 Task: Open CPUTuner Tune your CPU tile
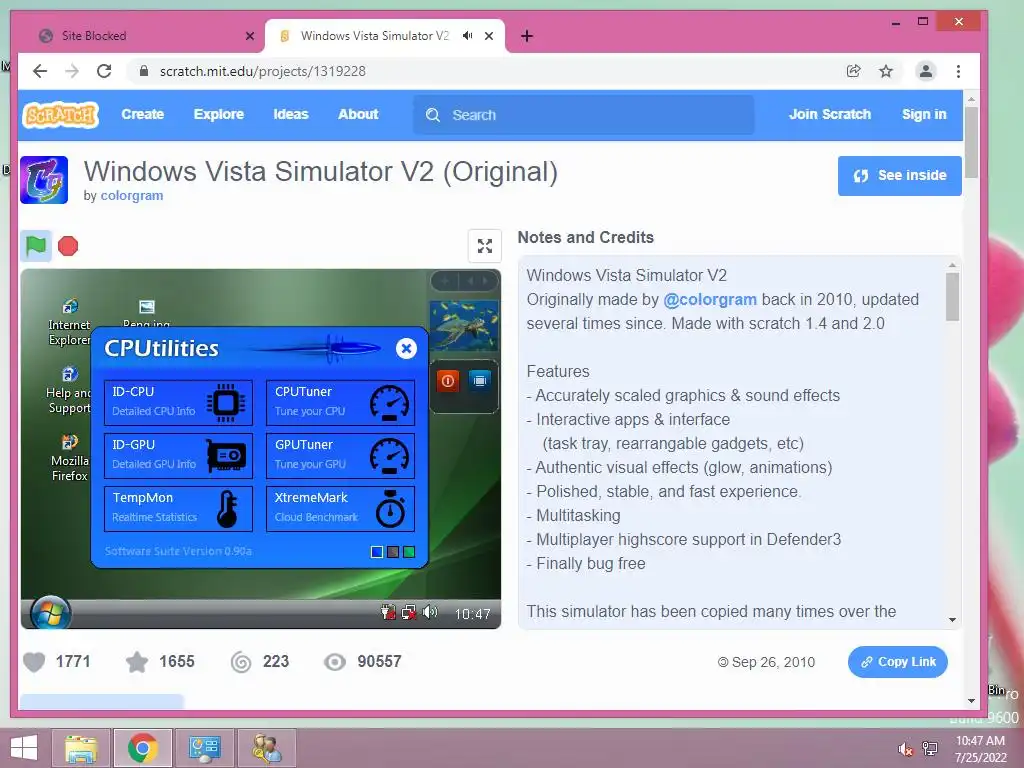(340, 402)
